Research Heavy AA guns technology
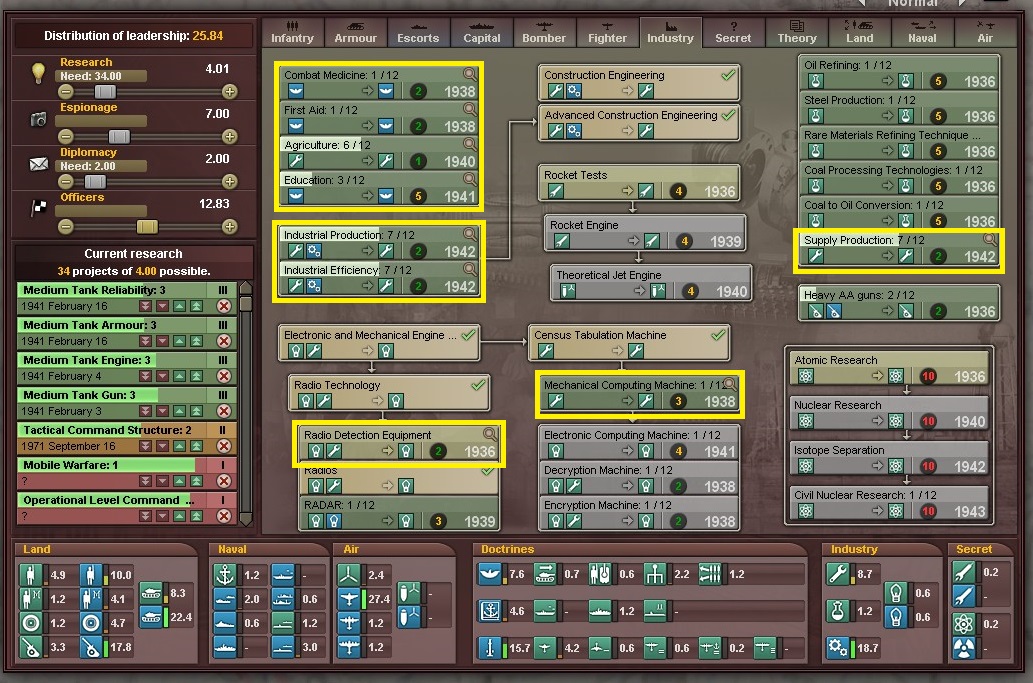 [899, 303]
